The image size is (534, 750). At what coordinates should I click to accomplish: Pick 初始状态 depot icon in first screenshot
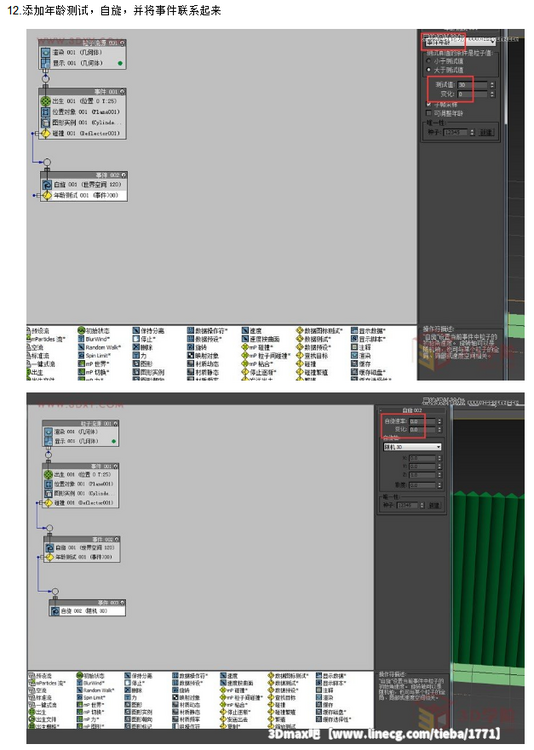click(x=81, y=331)
